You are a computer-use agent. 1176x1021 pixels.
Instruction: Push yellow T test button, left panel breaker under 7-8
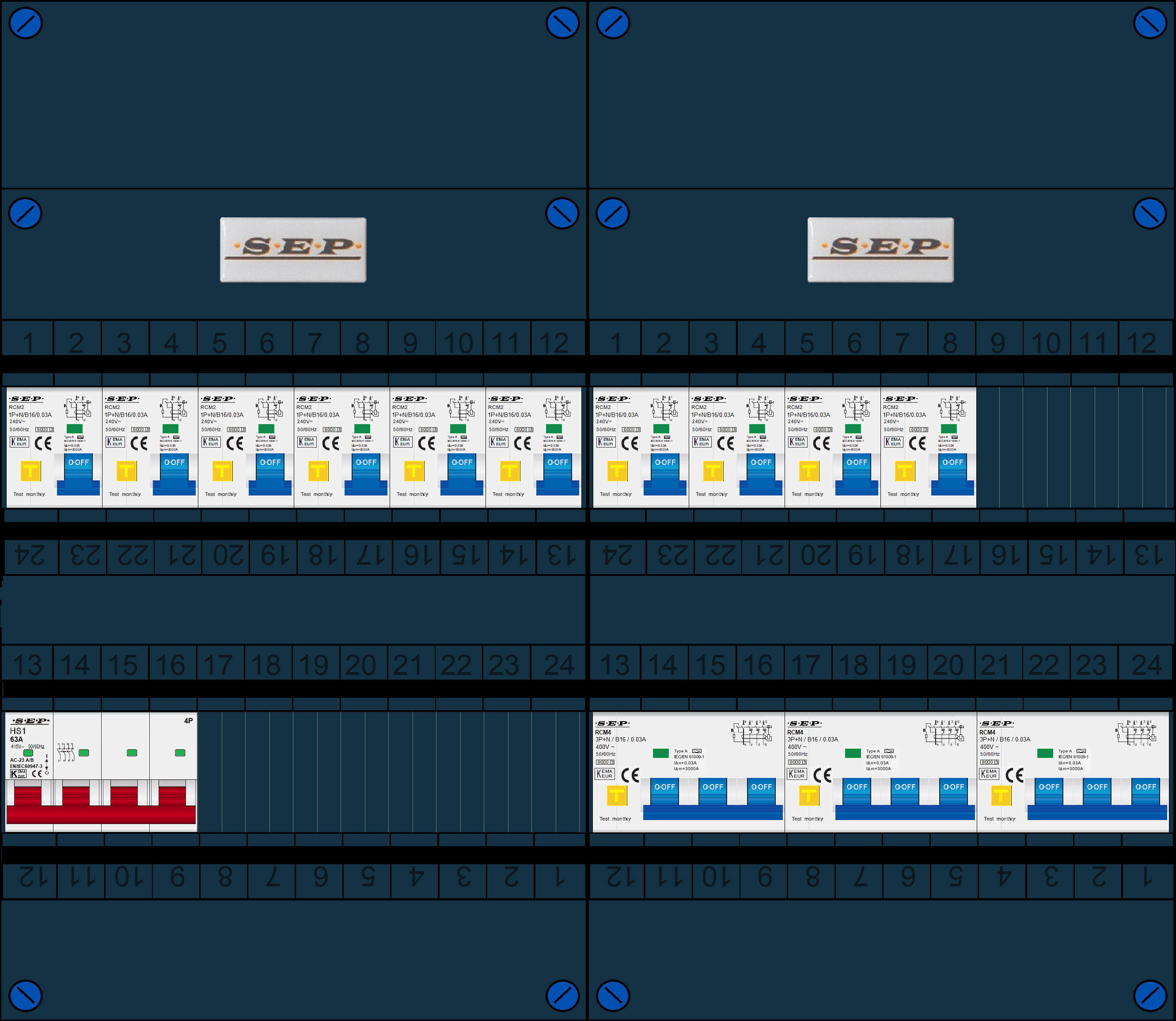pos(318,471)
